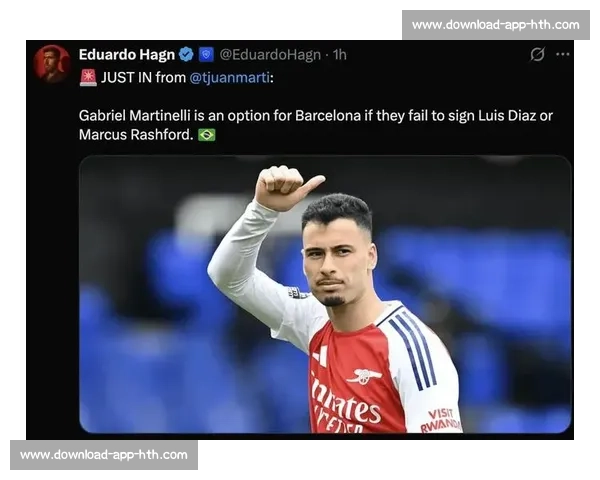Click the JUST IN from text

[x=143, y=78]
